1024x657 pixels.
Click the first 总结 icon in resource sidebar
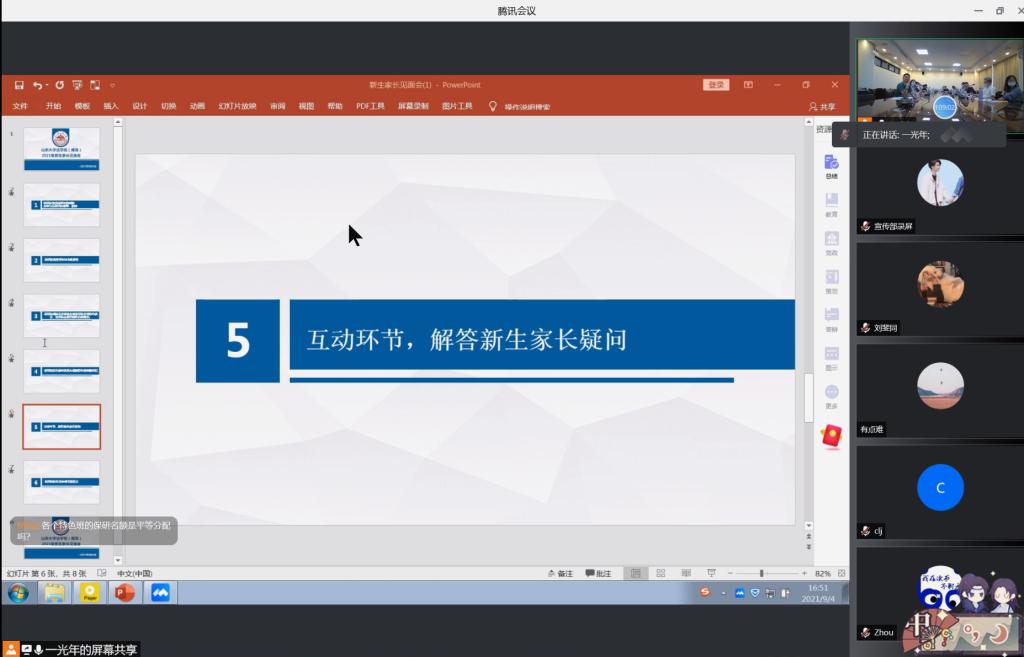point(831,166)
